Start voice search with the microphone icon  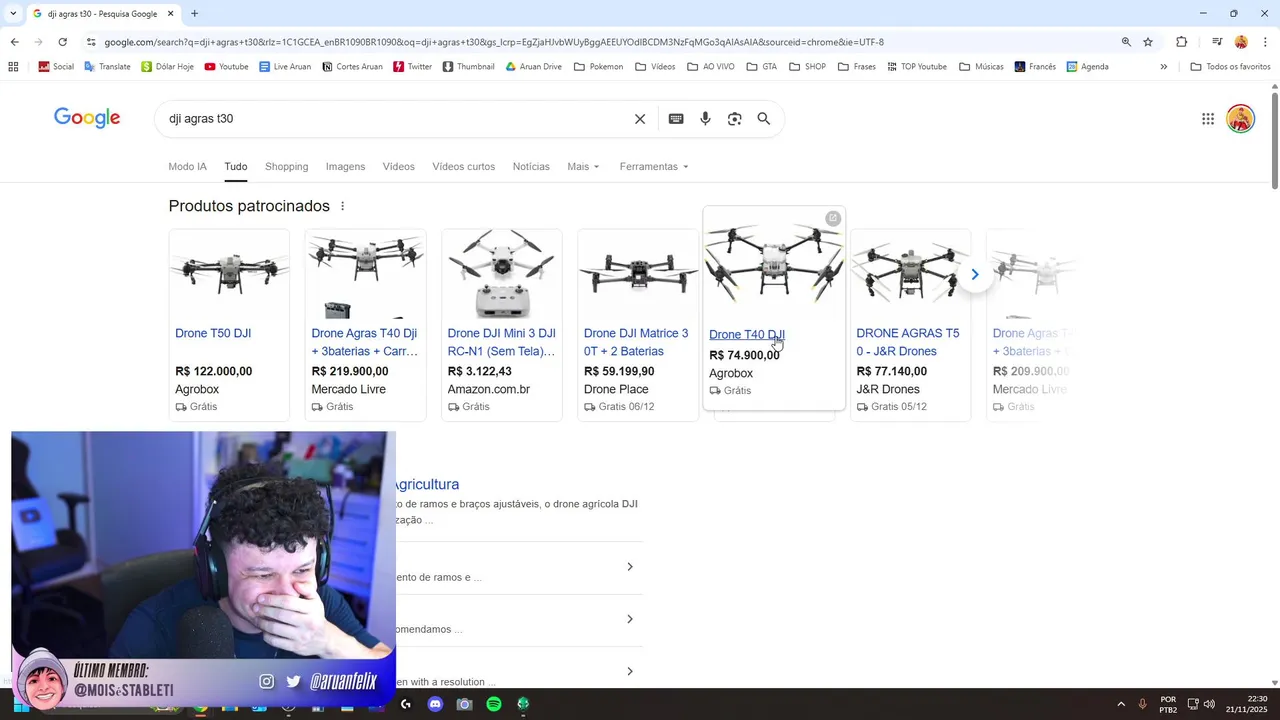coord(705,119)
